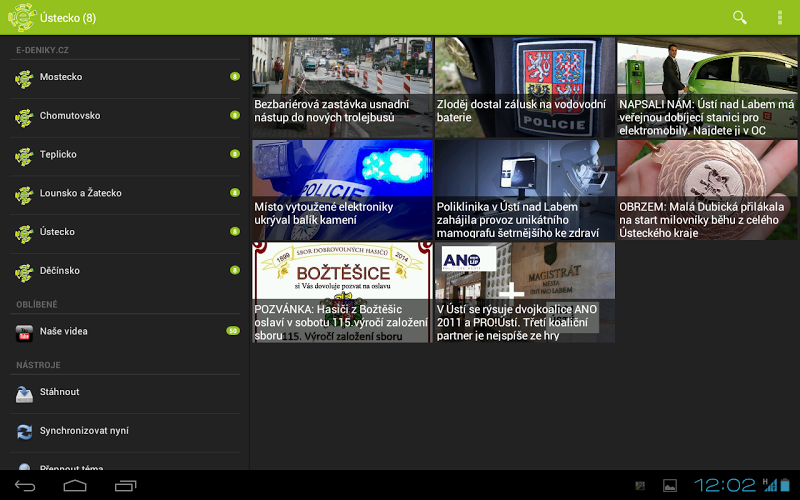Viewport: 800px width, 500px height.
Task: Click the Ústecko (8) header title
Action: click(x=68, y=18)
